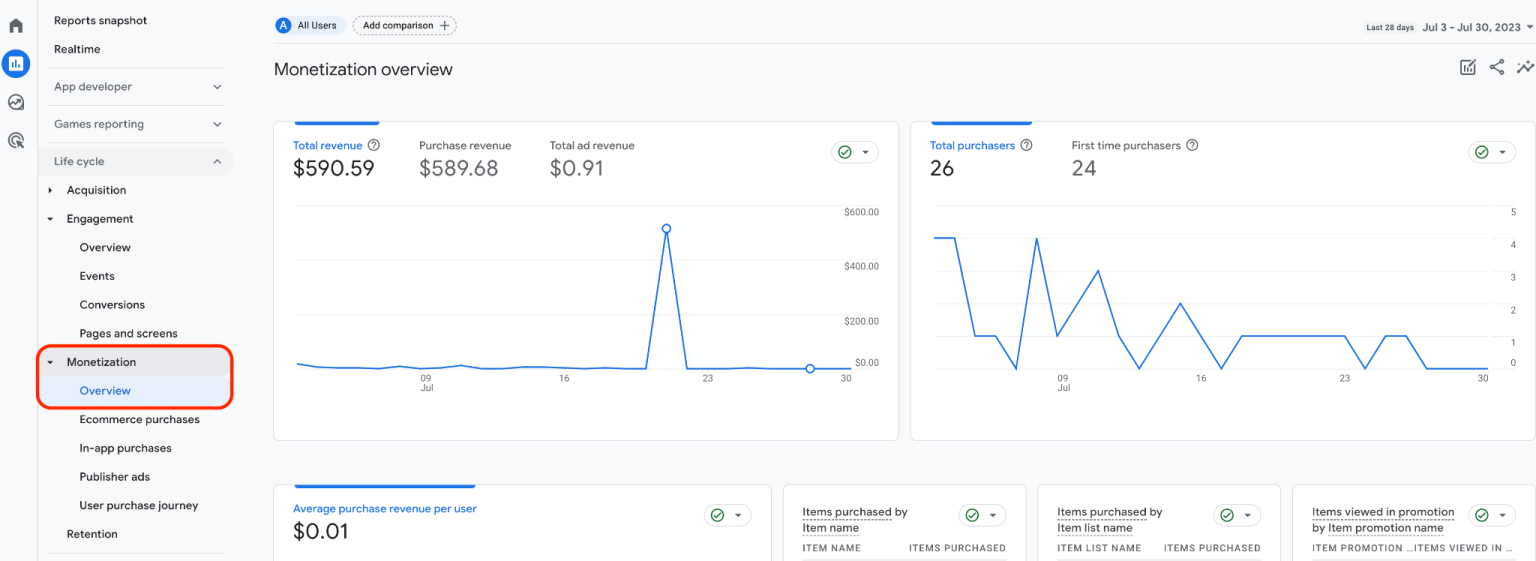Screen dimensions: 1536x561
Task: Open the Reports icon in left rail
Action: pos(16,64)
